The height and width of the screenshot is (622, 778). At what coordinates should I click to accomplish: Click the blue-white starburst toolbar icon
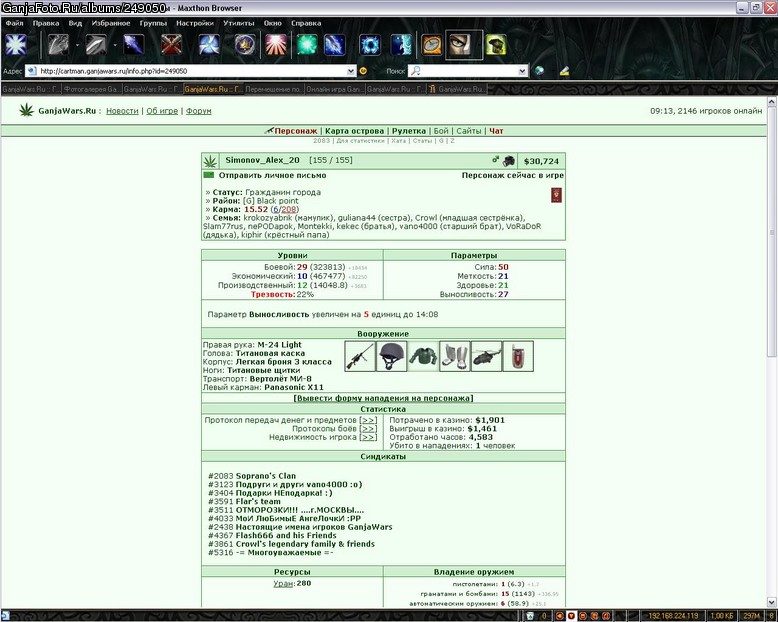click(x=15, y=45)
